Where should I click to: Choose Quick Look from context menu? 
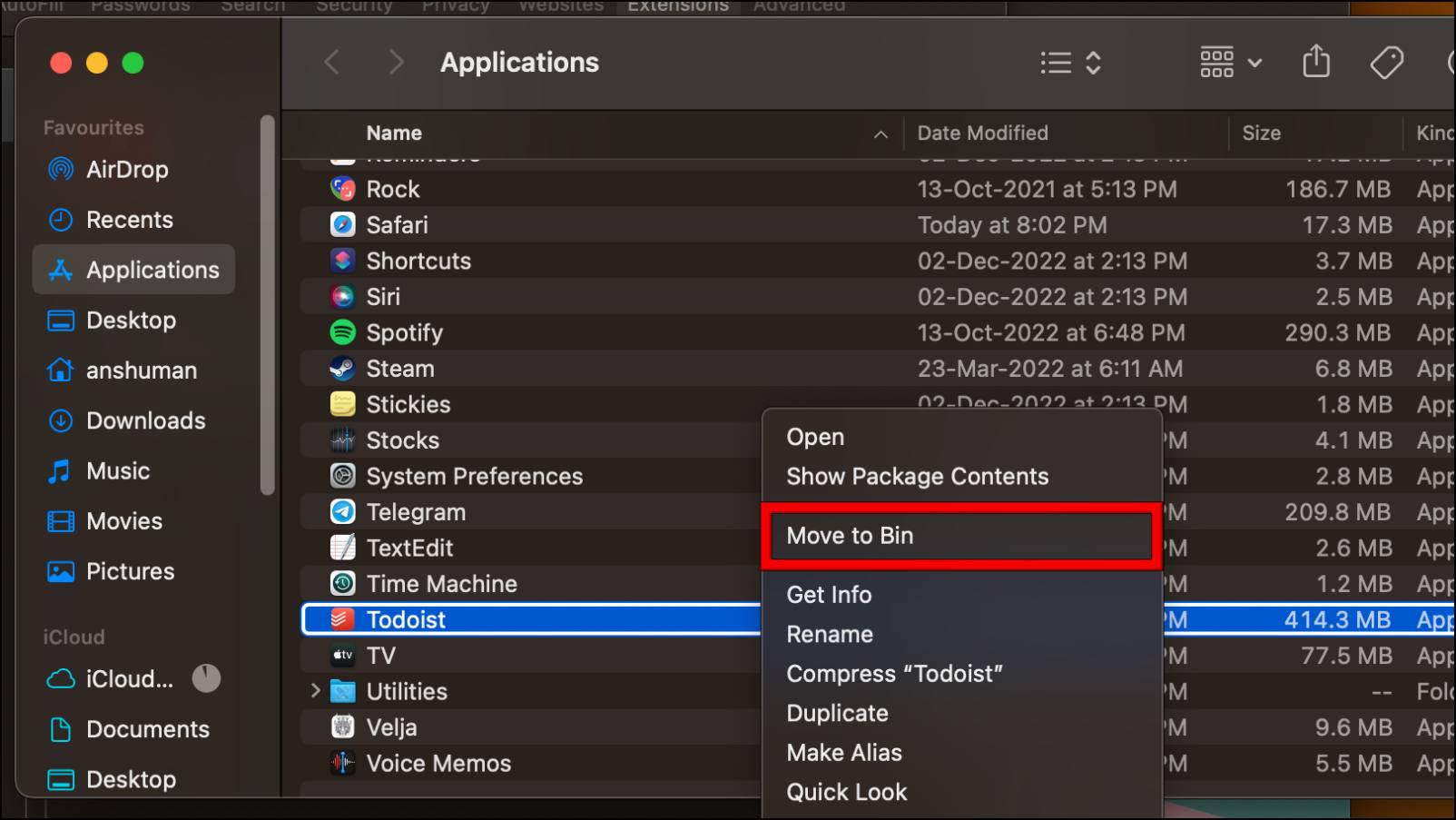[x=961, y=792]
